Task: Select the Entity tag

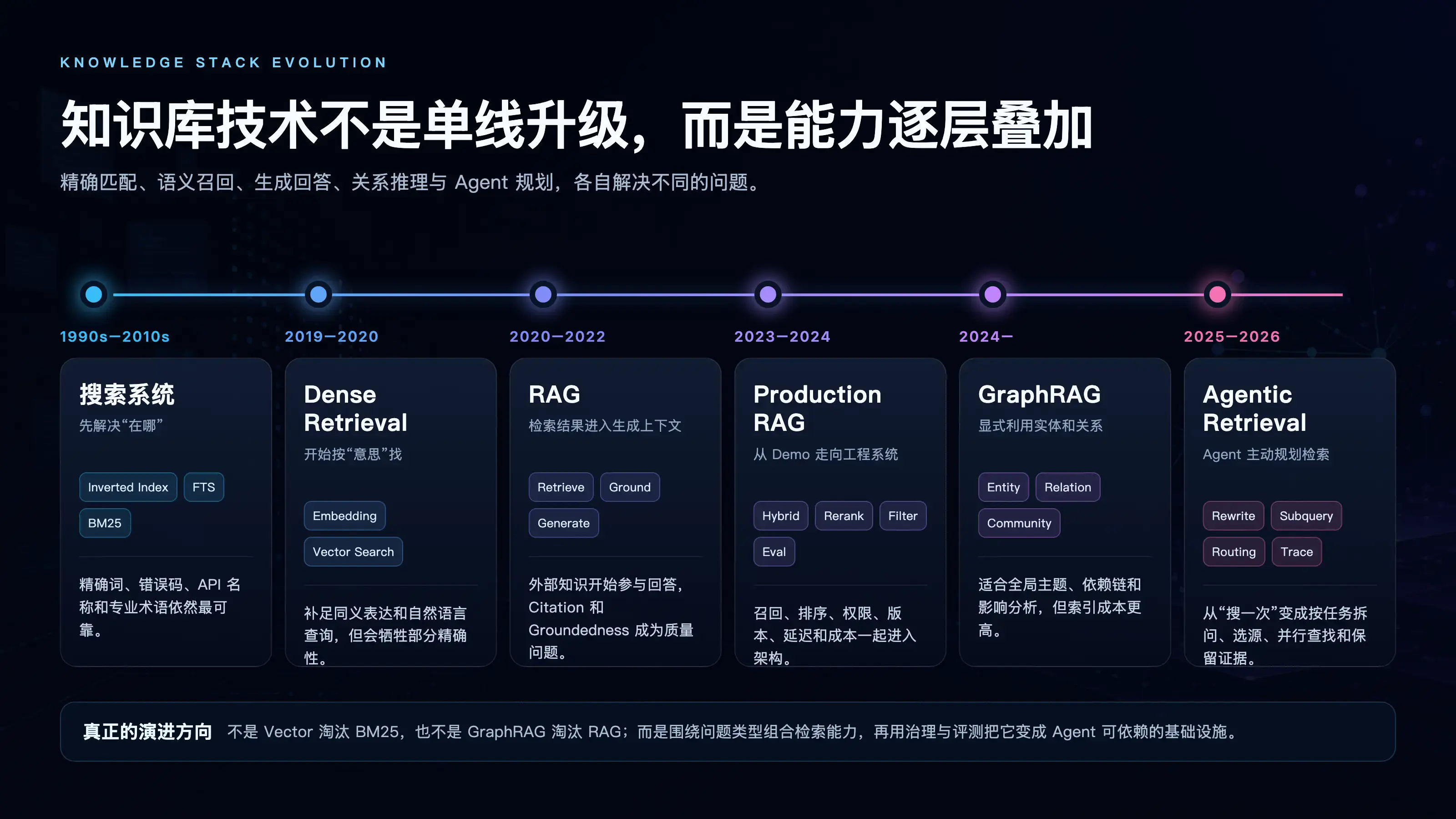Action: (1003, 487)
